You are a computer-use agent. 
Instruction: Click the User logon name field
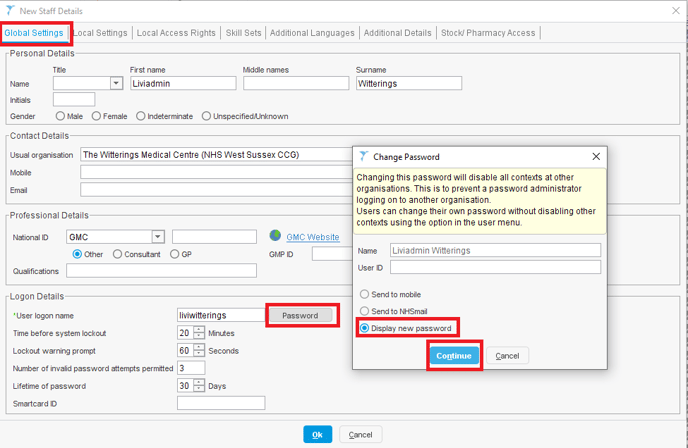coord(220,315)
